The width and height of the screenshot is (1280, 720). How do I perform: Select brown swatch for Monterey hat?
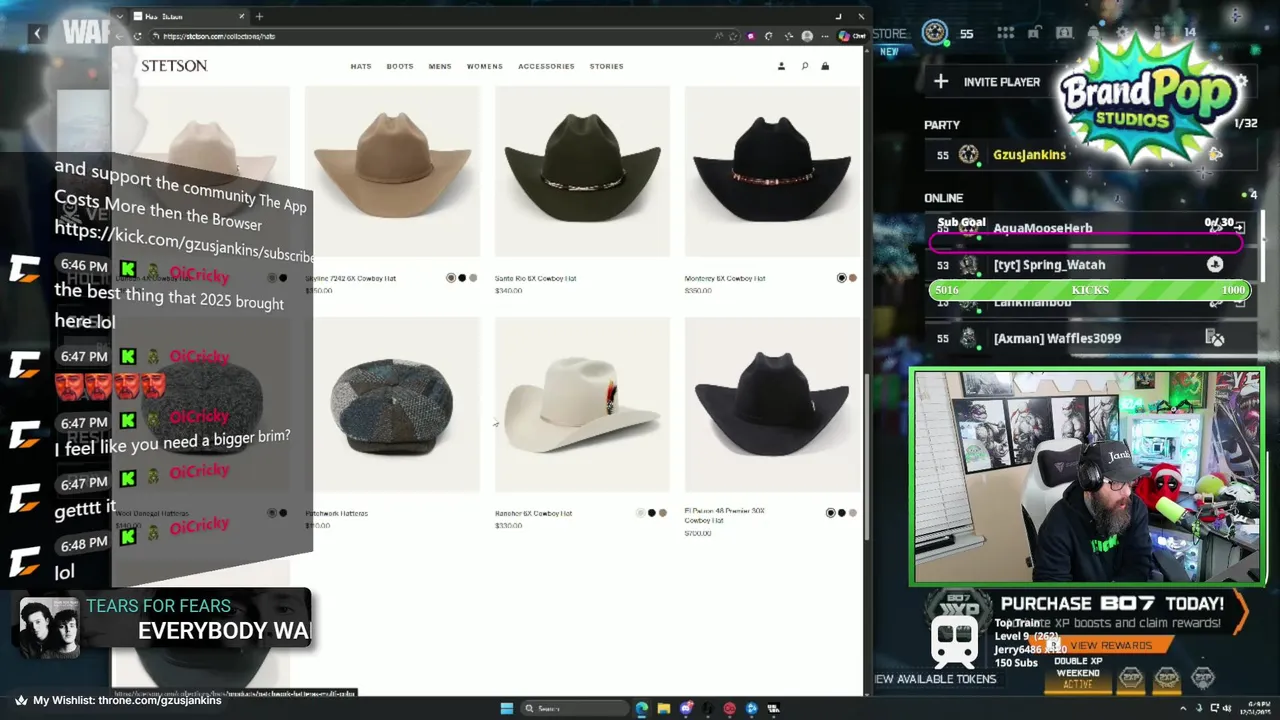[852, 278]
